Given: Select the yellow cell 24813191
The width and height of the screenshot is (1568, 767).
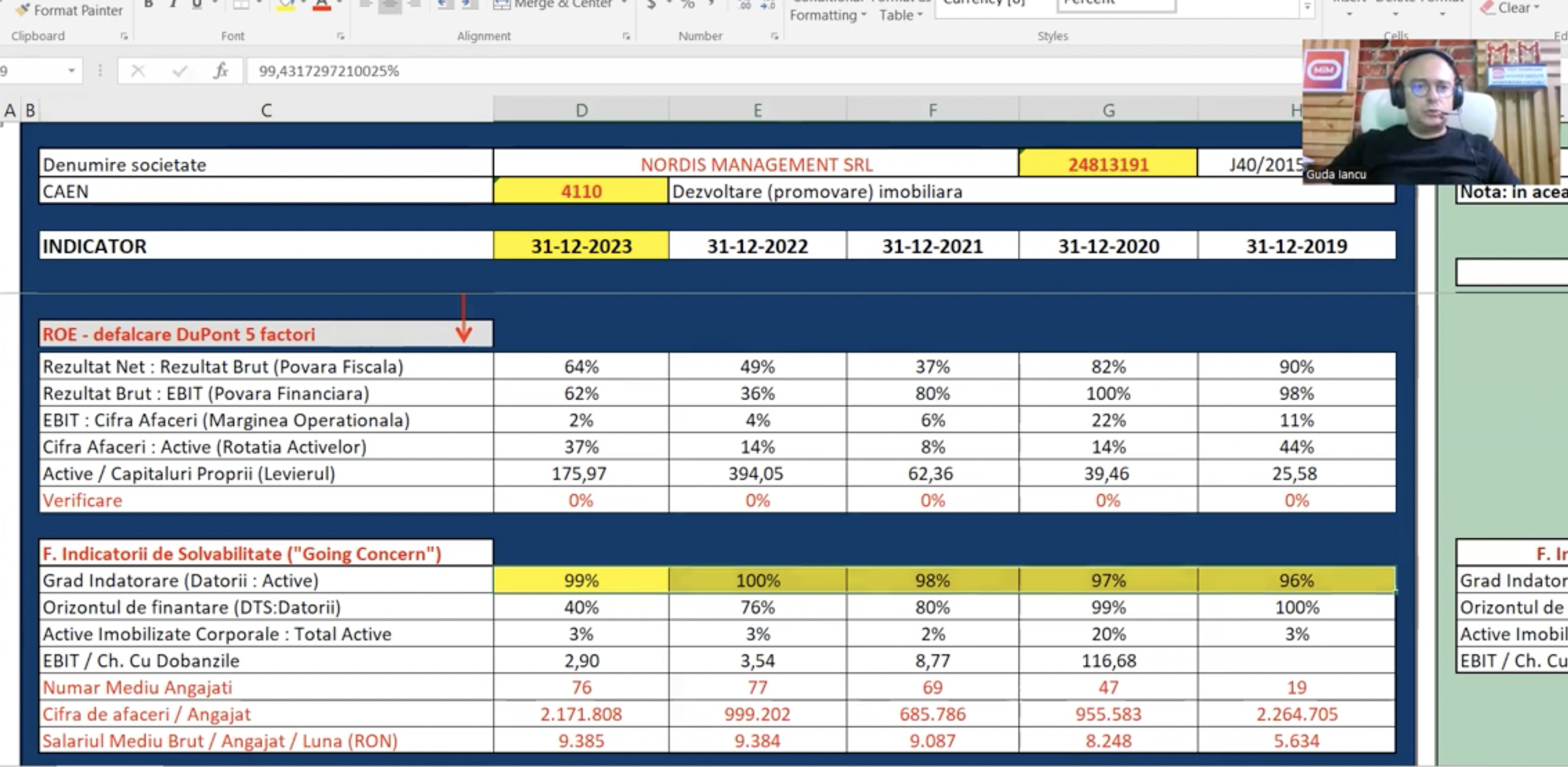Looking at the screenshot, I should [x=1108, y=164].
